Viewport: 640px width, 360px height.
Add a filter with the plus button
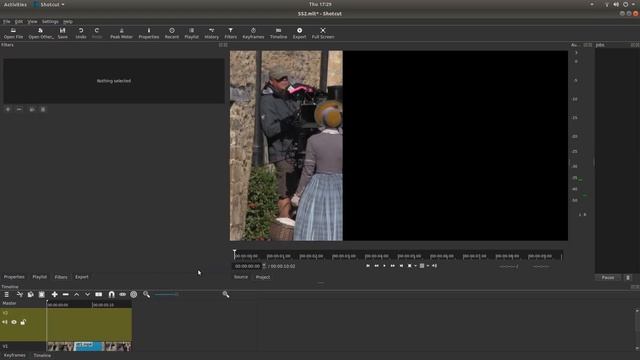tap(8, 109)
